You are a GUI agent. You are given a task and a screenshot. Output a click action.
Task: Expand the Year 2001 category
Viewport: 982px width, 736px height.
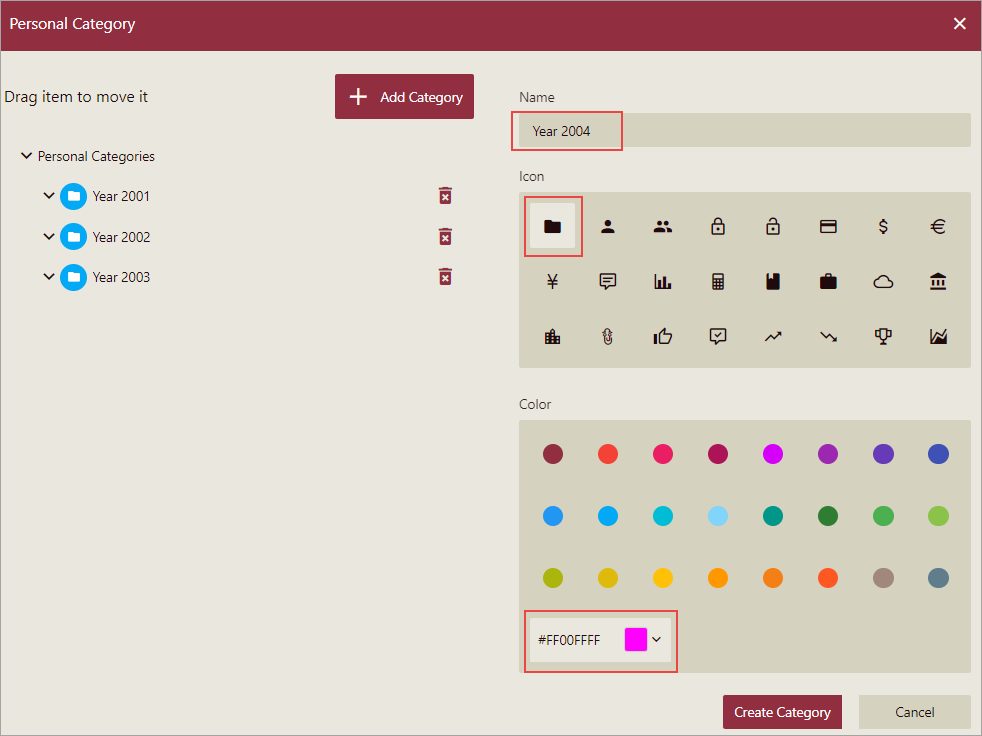click(x=49, y=196)
